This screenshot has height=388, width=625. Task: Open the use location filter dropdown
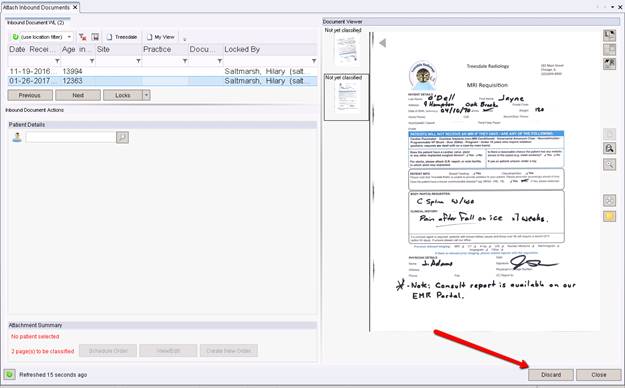[69, 37]
